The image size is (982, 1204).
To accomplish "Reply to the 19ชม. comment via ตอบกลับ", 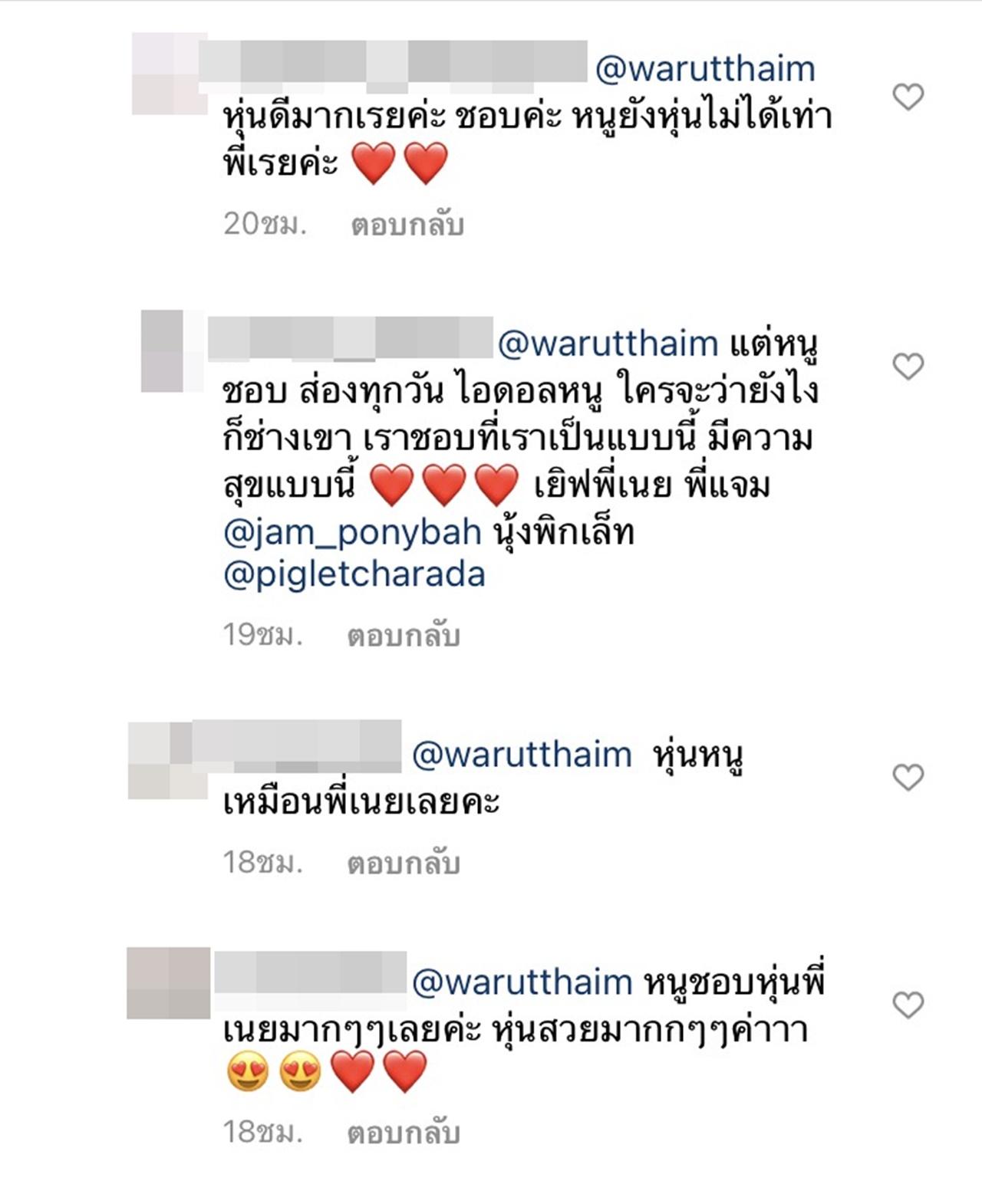I will point(404,635).
